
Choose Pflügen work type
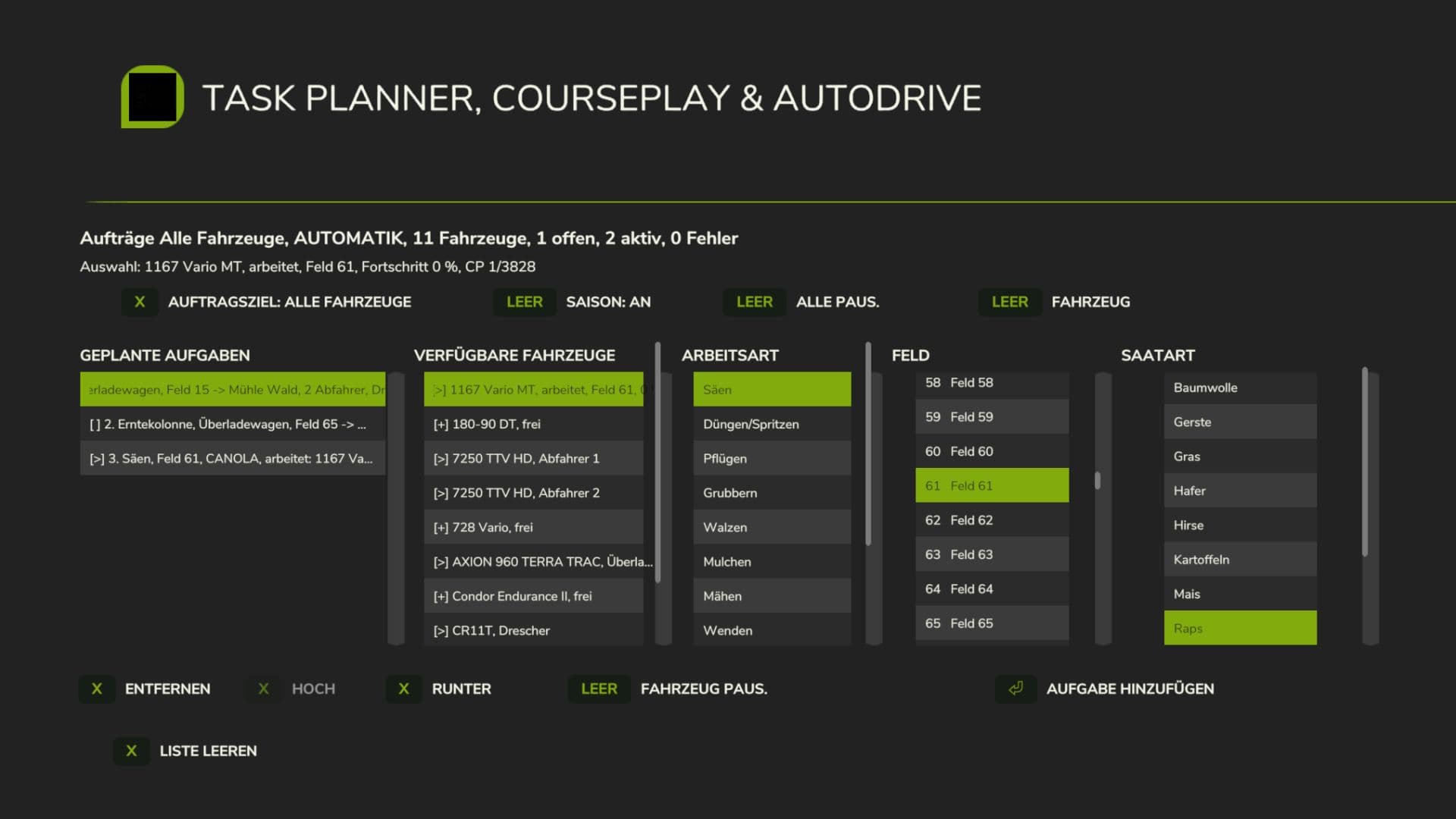772,458
